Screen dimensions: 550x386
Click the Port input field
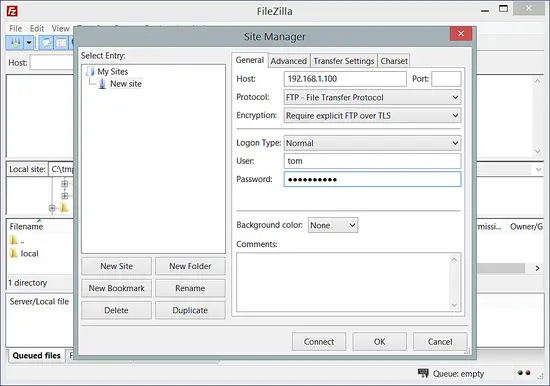(446, 79)
